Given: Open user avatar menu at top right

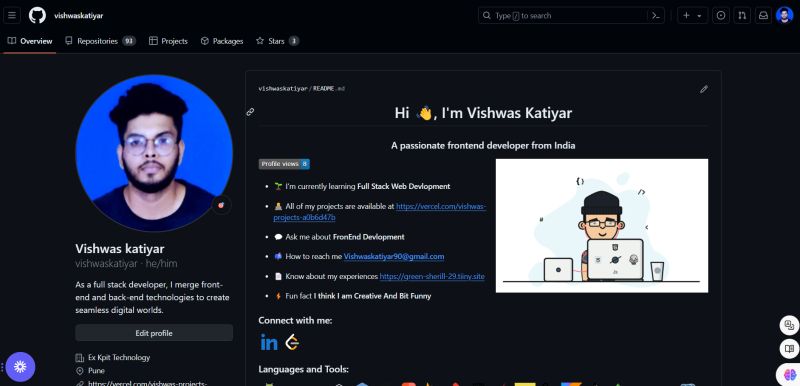Looking at the screenshot, I should click(x=784, y=15).
